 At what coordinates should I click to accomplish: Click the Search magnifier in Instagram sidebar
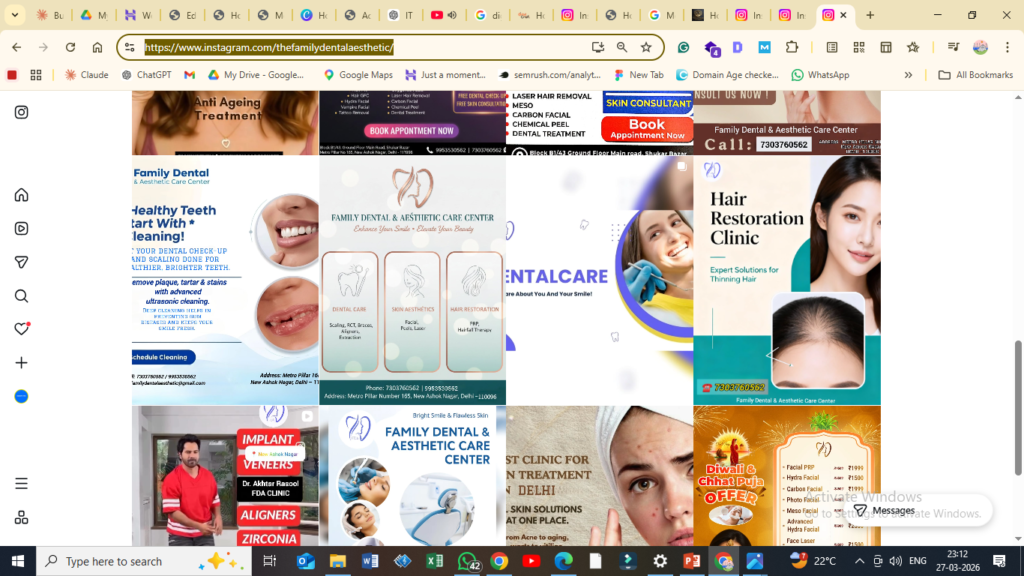[21, 296]
